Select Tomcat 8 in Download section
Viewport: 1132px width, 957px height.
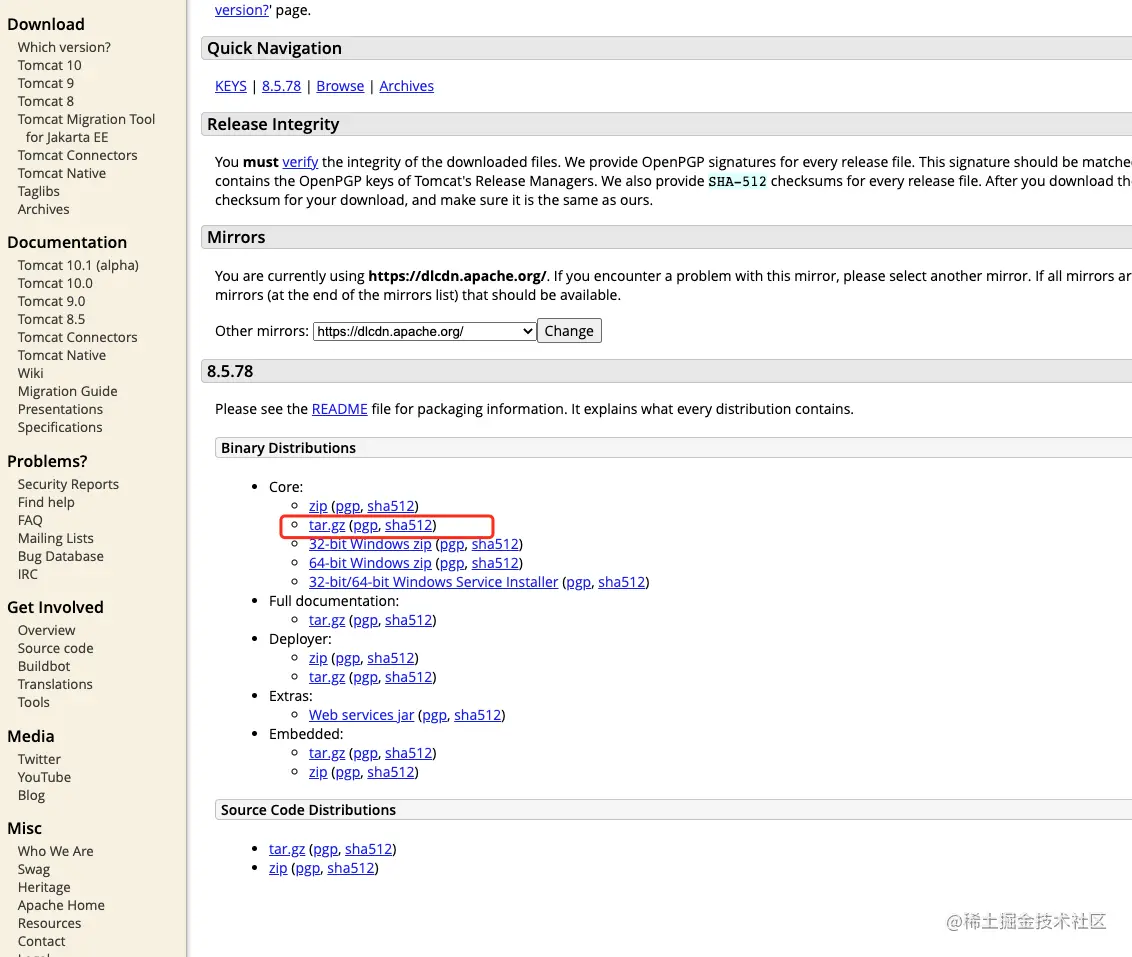click(45, 101)
